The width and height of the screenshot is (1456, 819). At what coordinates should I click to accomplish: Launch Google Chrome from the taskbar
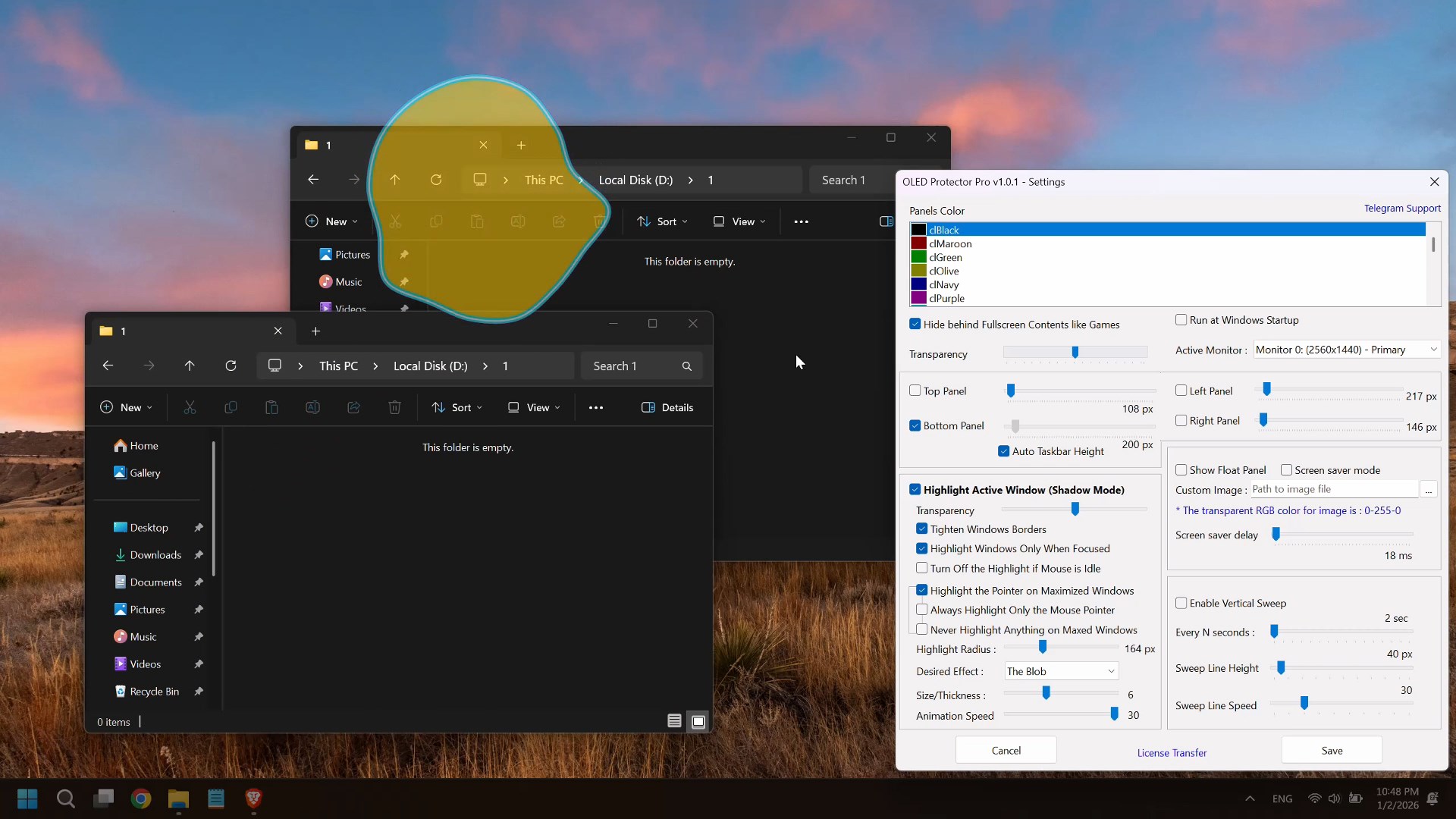[x=141, y=798]
